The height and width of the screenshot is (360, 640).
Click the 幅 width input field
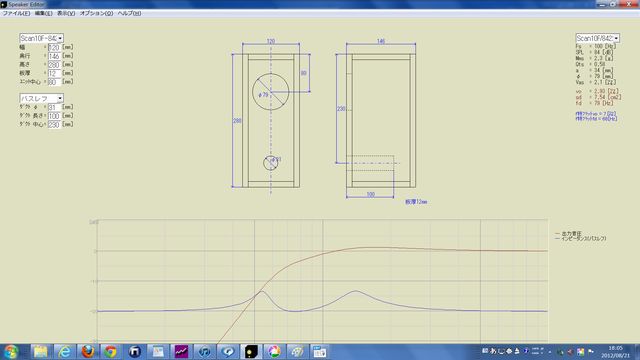54,47
